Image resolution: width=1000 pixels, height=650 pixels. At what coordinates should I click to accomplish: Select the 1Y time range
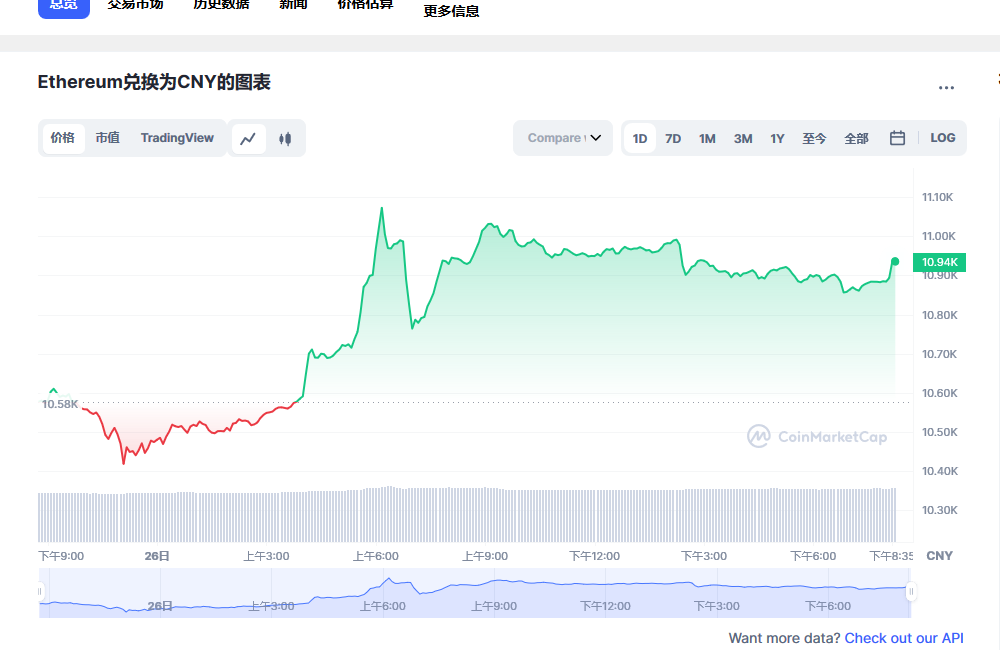pyautogui.click(x=777, y=138)
